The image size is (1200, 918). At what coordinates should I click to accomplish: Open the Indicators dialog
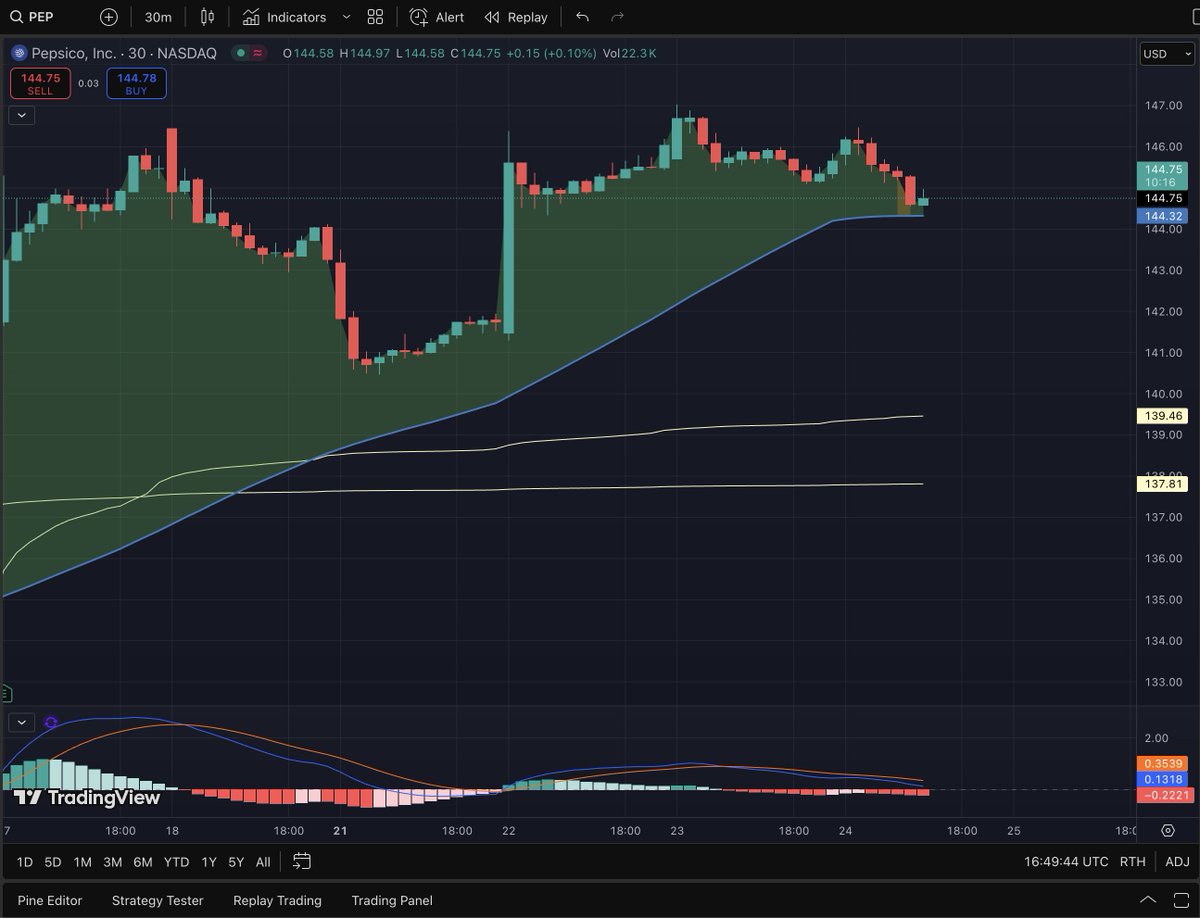point(285,17)
